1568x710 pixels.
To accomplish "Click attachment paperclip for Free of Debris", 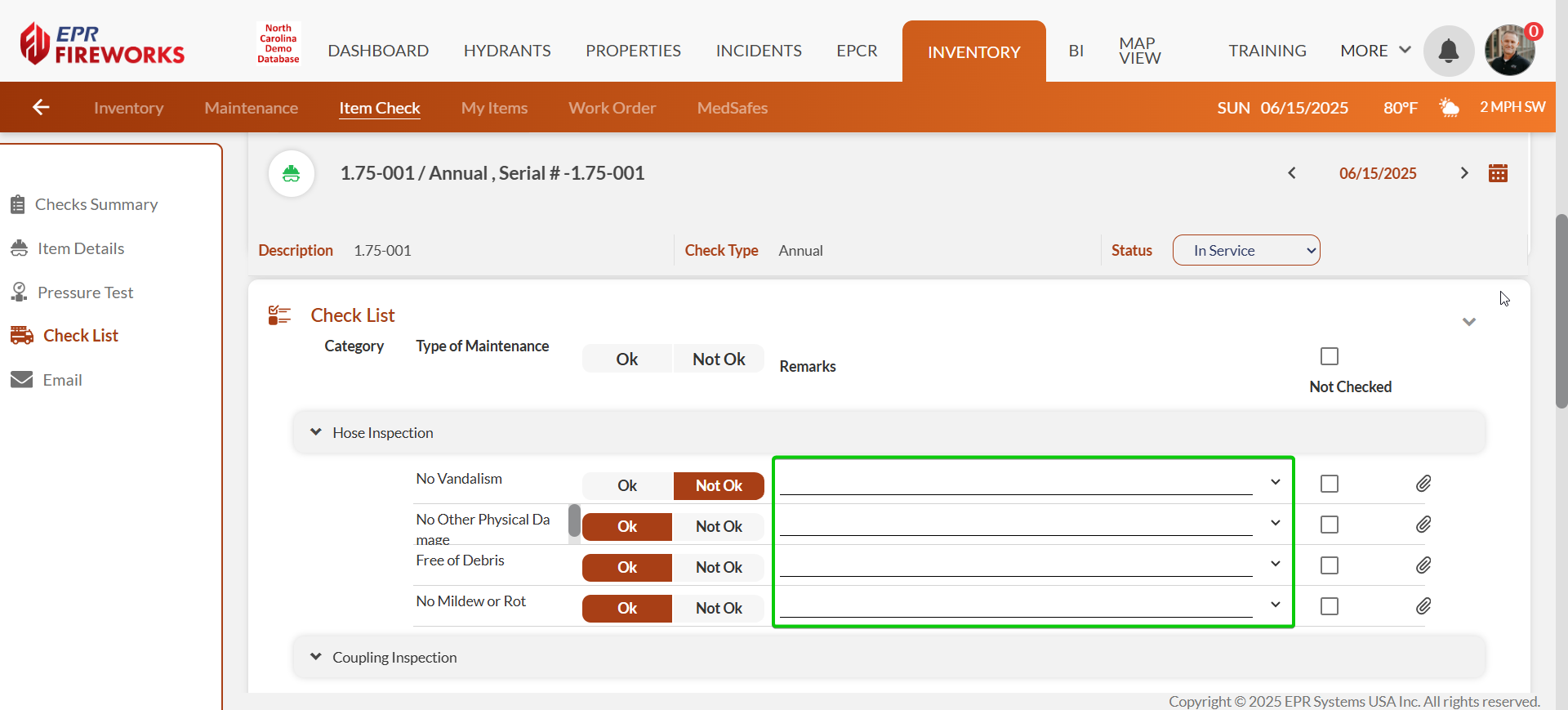I will pyautogui.click(x=1423, y=565).
